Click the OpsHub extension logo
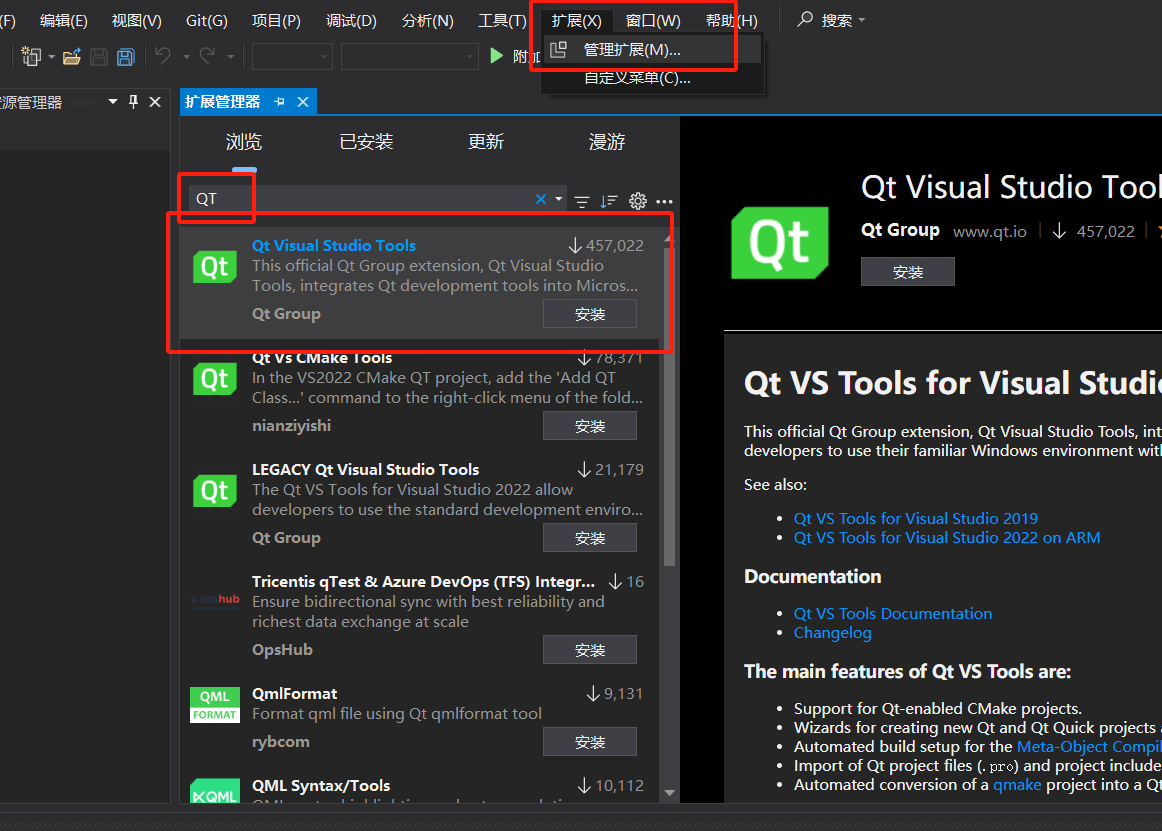 point(215,601)
